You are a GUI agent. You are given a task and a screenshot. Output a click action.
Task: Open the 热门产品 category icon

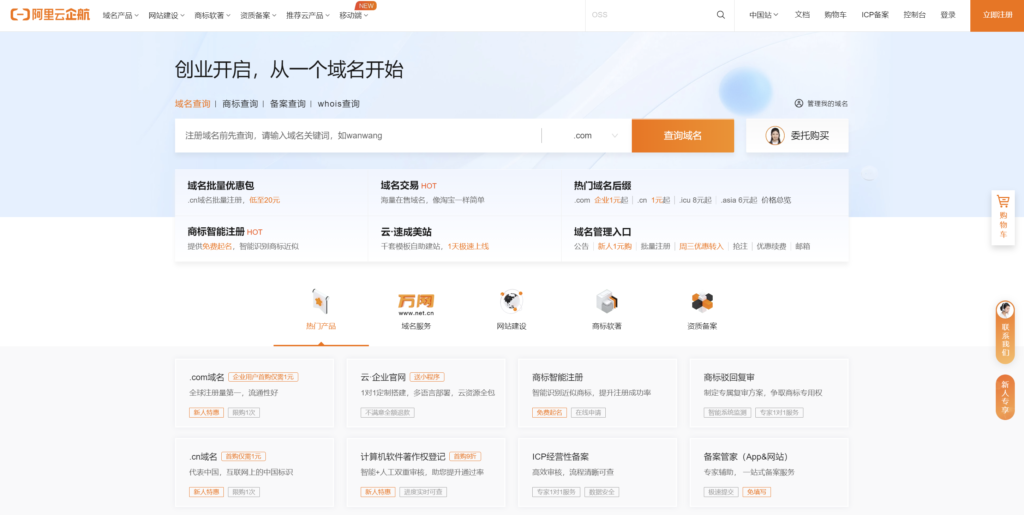(321, 302)
